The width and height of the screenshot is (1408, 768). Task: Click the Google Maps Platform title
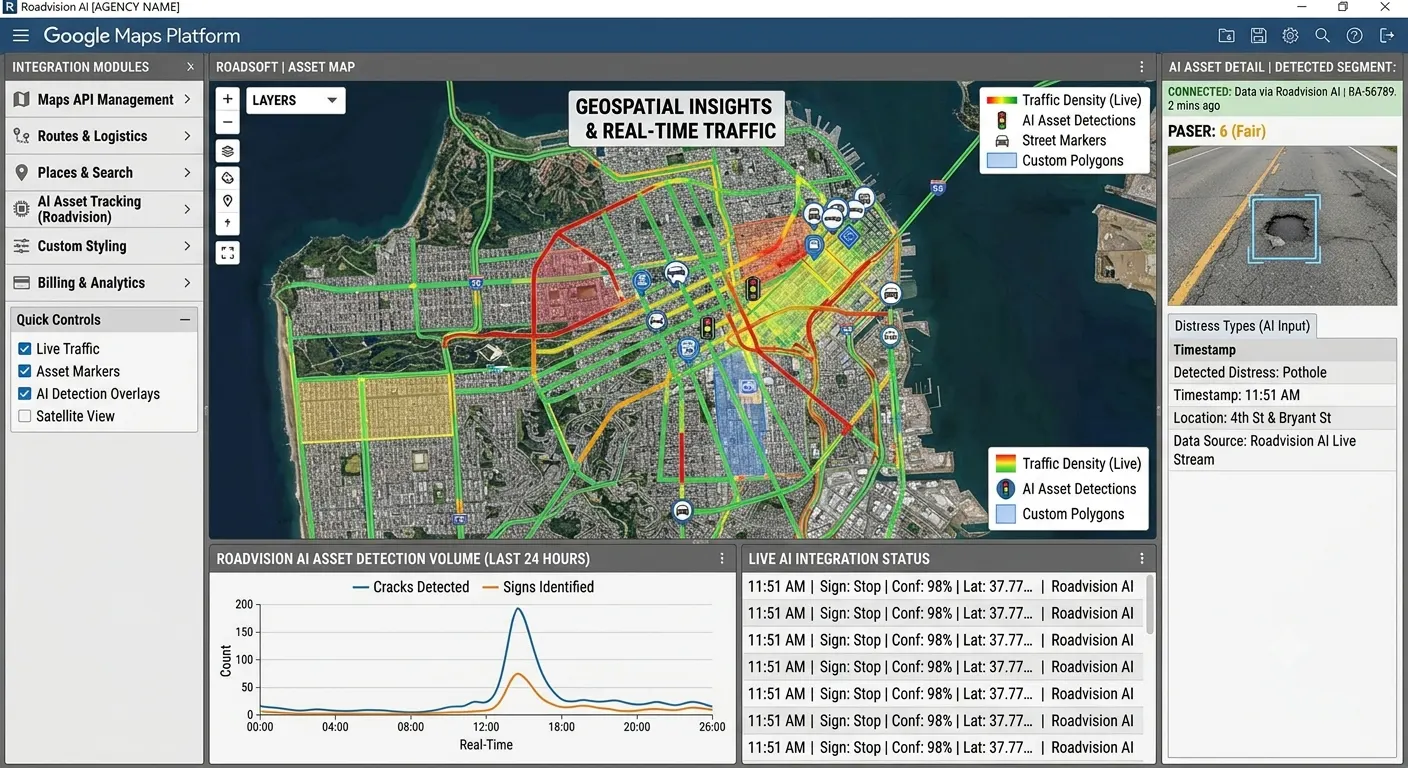click(x=142, y=36)
